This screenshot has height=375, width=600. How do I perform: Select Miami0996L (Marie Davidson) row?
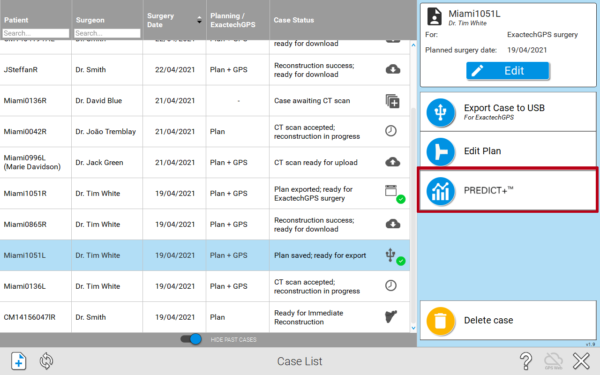click(205, 163)
